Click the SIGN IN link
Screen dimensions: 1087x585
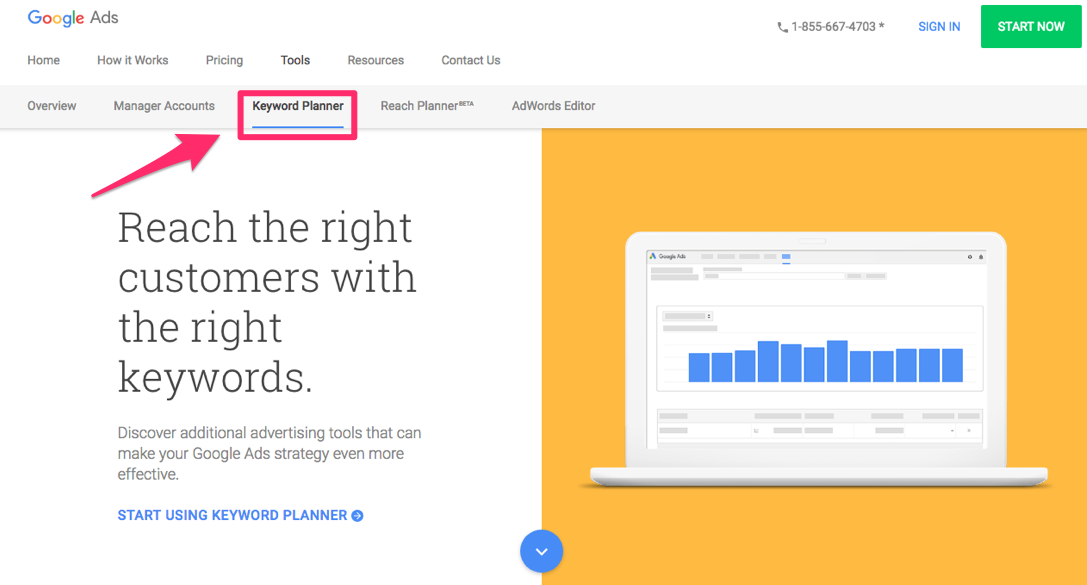point(938,26)
